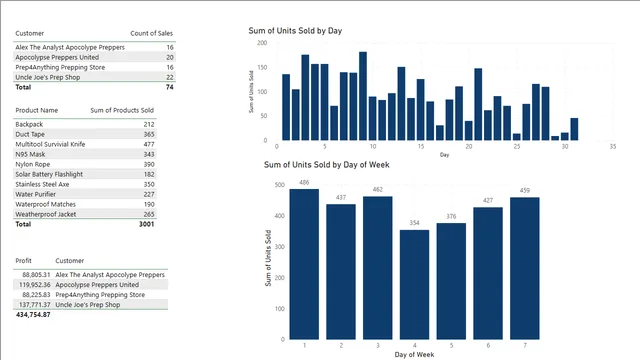This screenshot has height=360, width=640.
Task: Select the Day of Week 2 bar labeled 437
Action: click(x=341, y=272)
